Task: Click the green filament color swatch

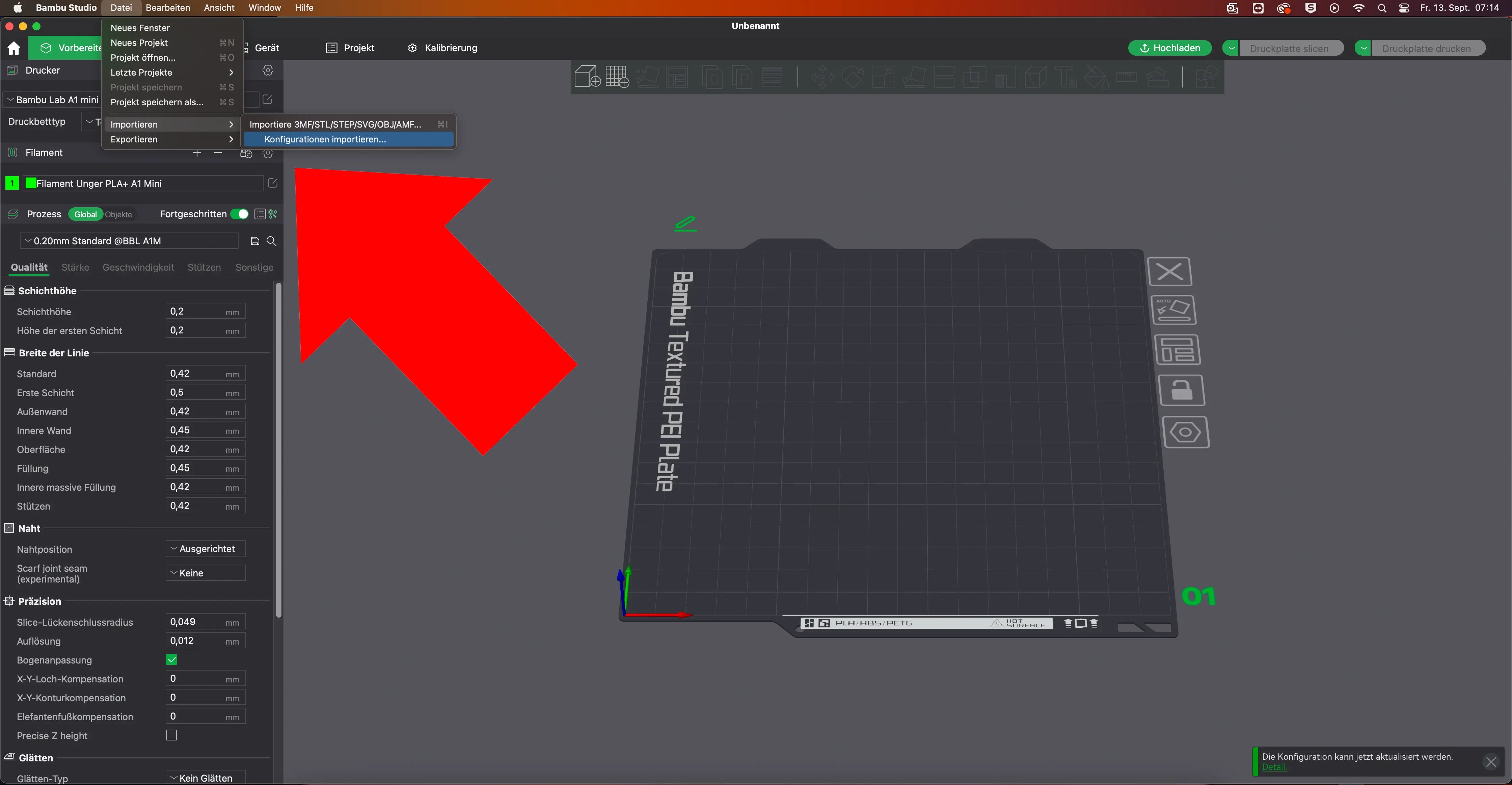Action: pos(31,184)
